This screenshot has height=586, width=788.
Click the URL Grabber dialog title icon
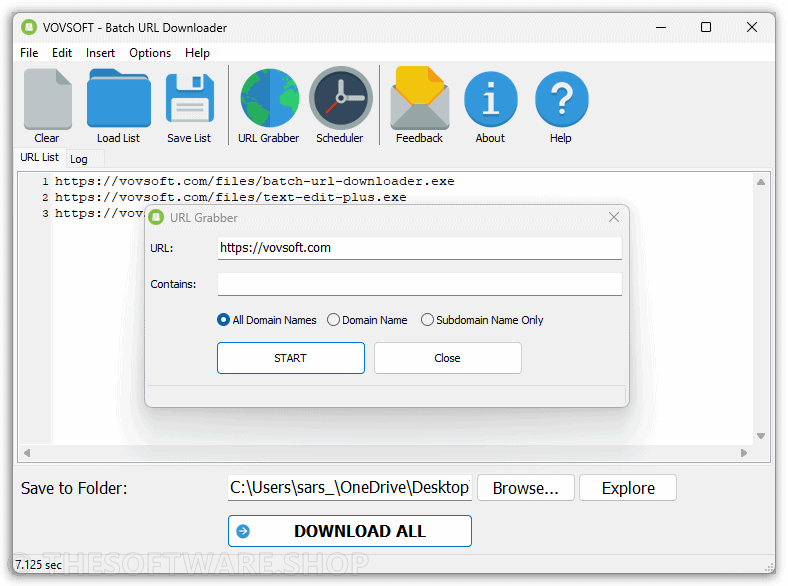click(157, 217)
